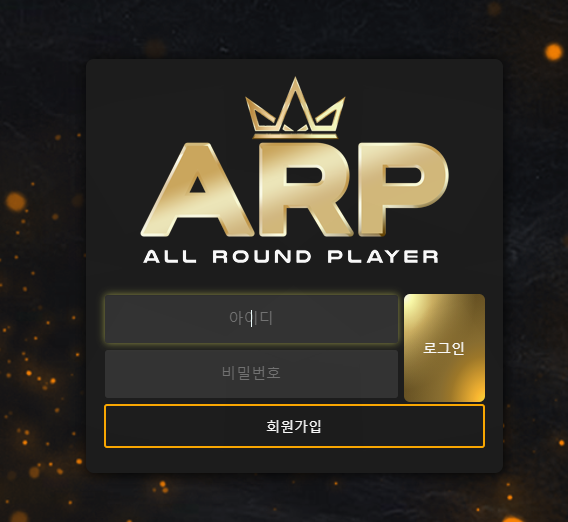Click the tall center peak of the crown
The height and width of the screenshot is (522, 568).
[295, 104]
